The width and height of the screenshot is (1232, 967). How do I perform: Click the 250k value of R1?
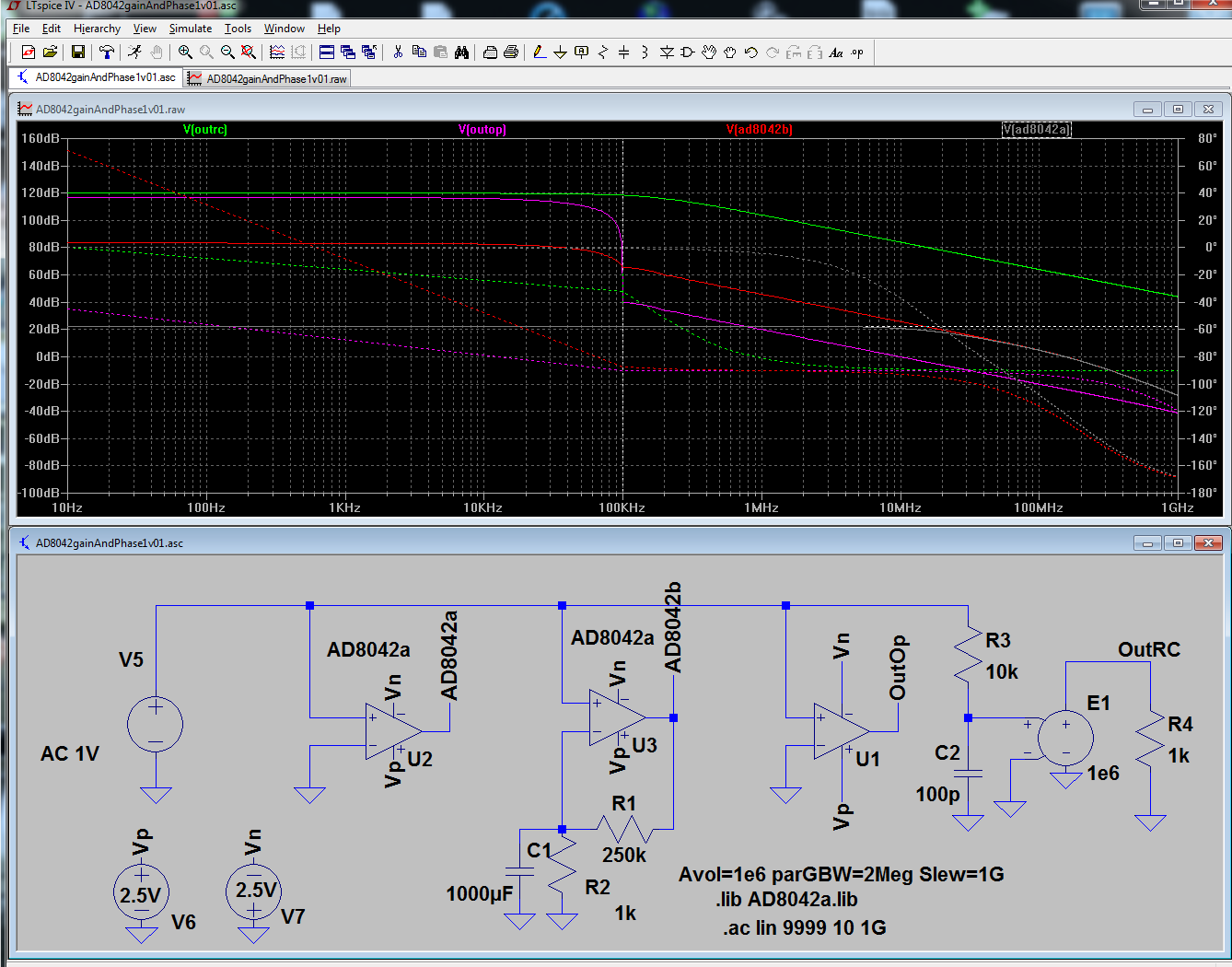pos(624,855)
